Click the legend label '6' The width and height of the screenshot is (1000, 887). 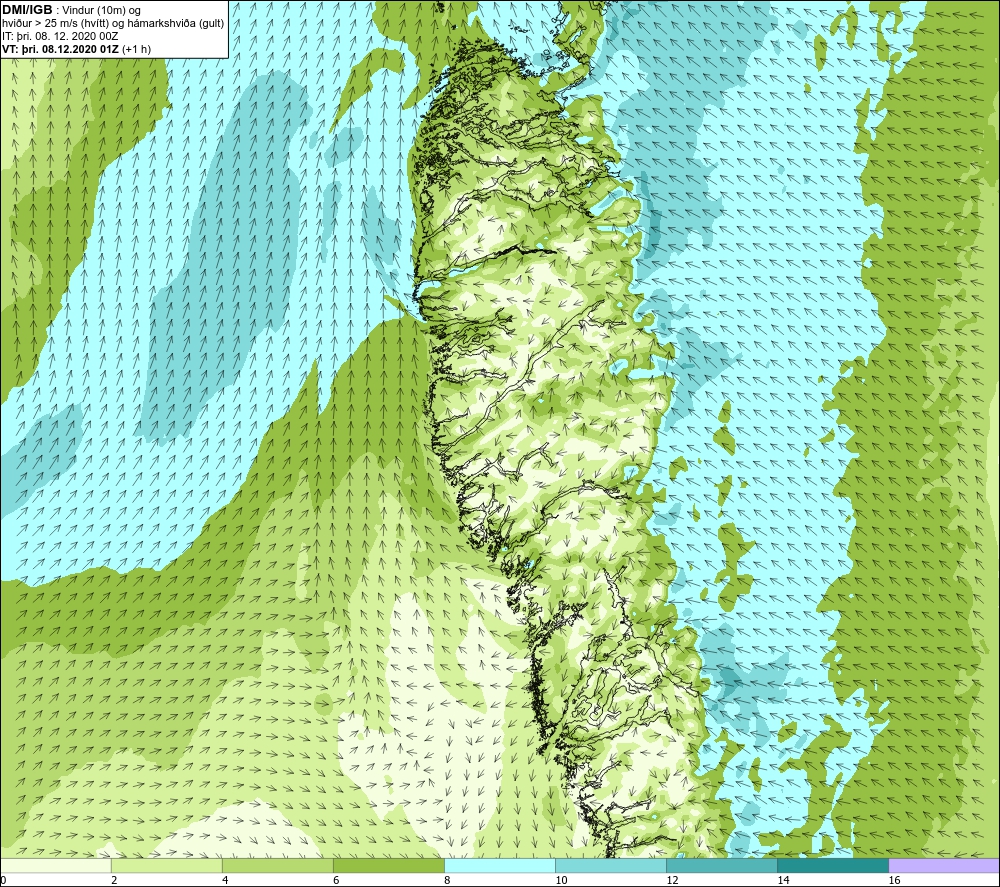pos(336,880)
